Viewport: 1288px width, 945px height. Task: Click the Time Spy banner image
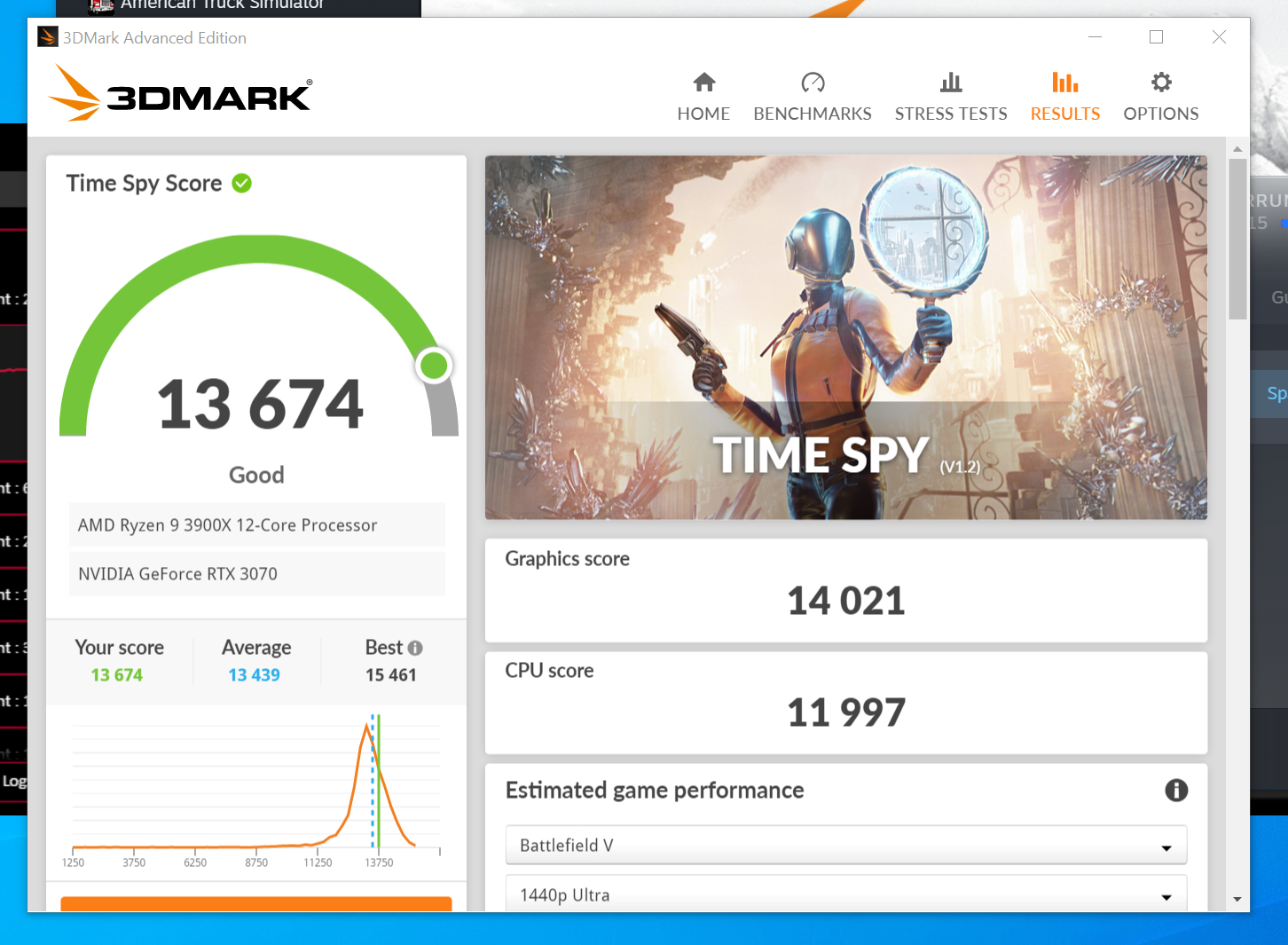coord(846,337)
